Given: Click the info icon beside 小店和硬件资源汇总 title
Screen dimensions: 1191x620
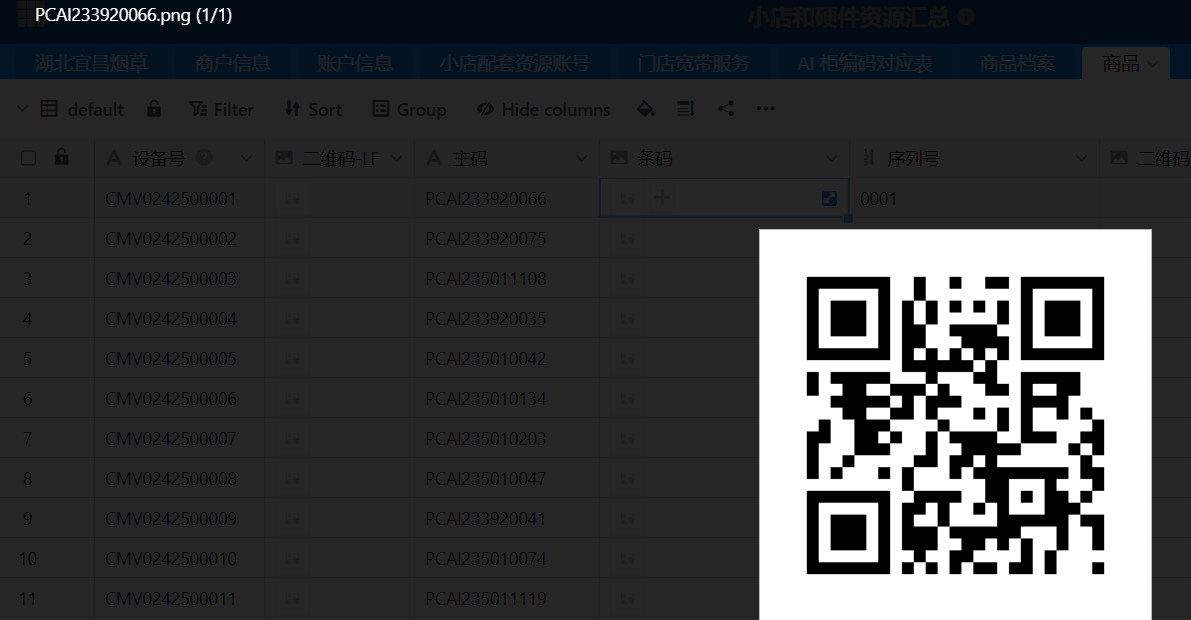Looking at the screenshot, I should coord(966,17).
